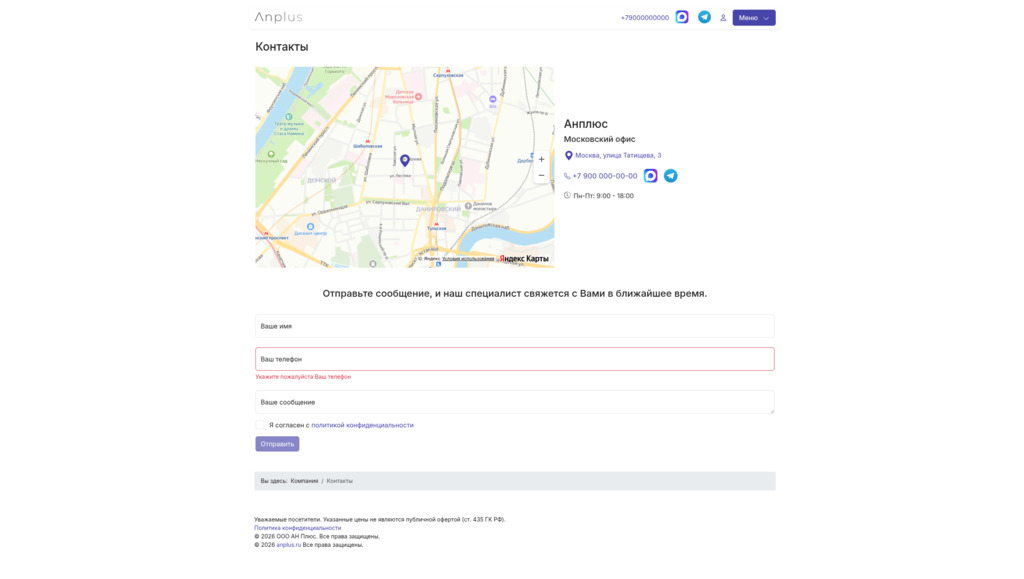Zoom in on the Yandex map
Image resolution: width=1024 pixels, height=579 pixels.
541,159
